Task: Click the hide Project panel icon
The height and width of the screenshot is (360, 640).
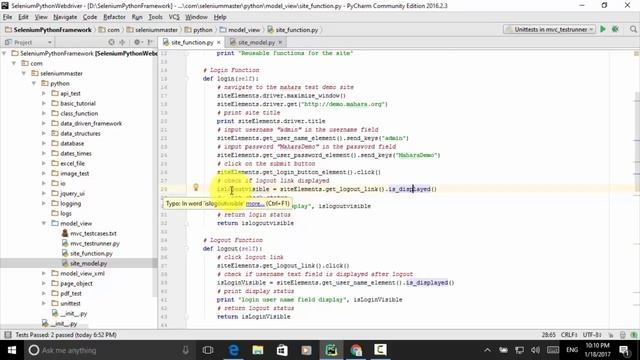Action: coord(150,42)
